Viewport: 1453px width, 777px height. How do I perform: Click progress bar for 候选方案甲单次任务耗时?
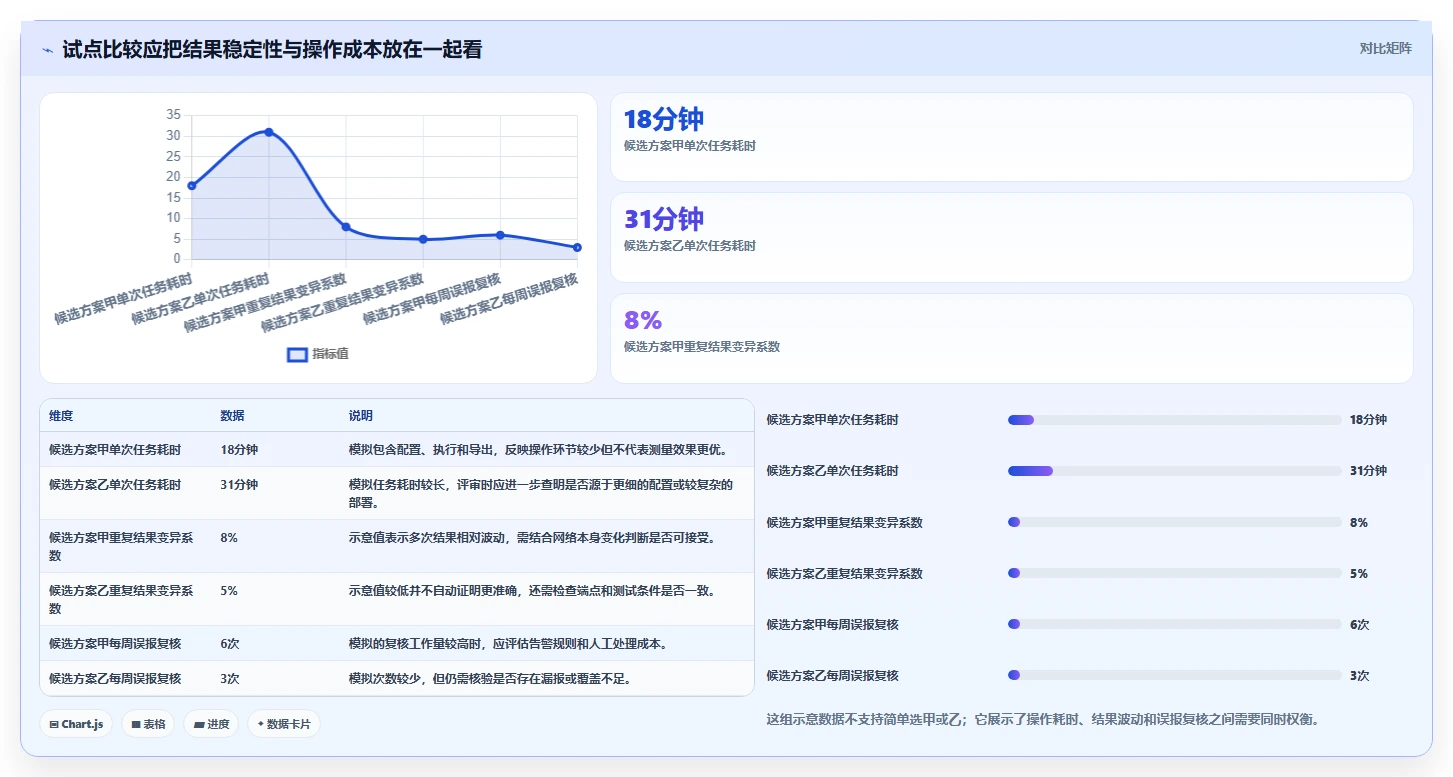tap(1174, 420)
